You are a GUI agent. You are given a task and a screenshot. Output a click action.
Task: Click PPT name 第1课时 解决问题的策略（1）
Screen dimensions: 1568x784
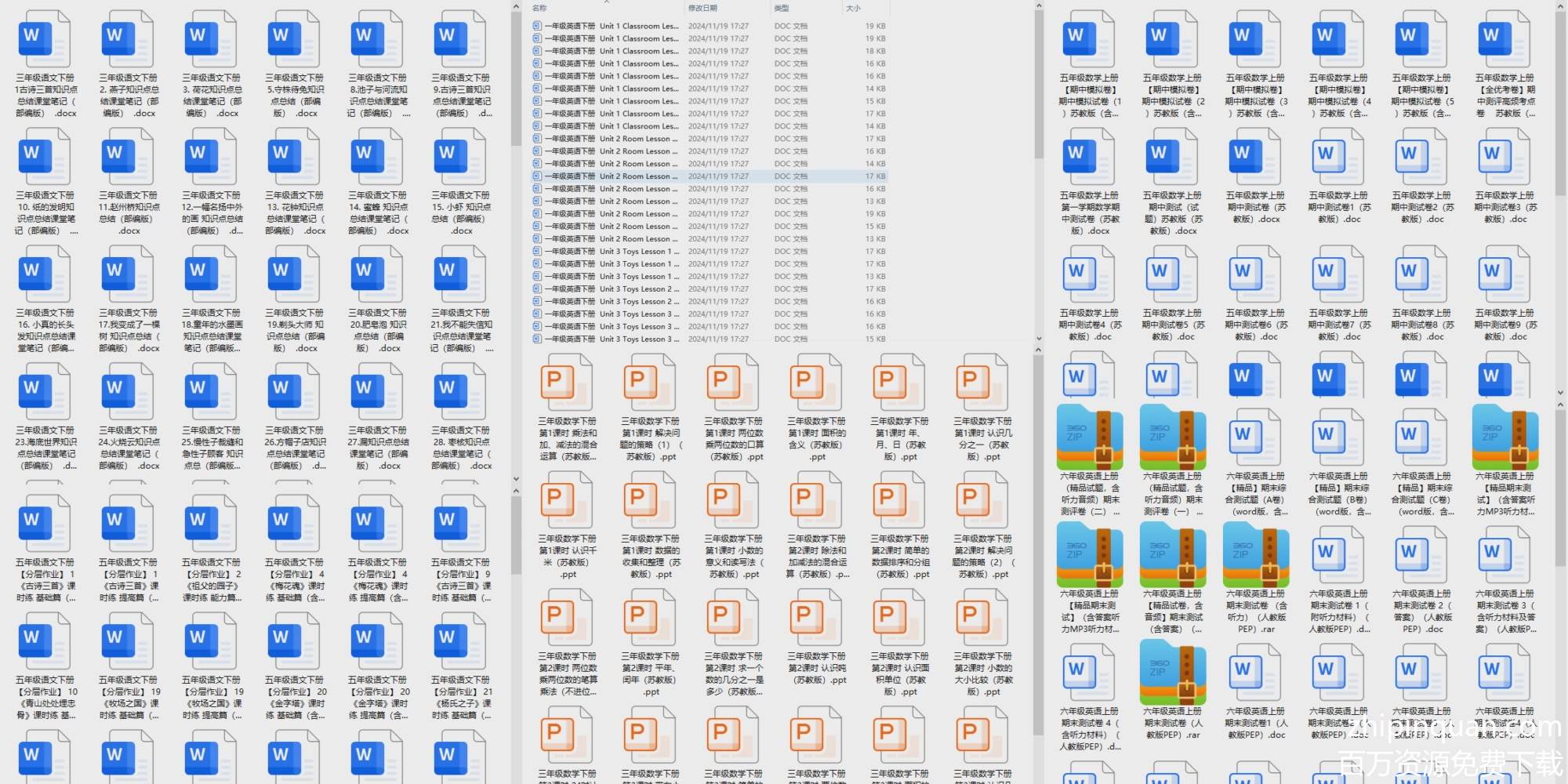(651, 439)
